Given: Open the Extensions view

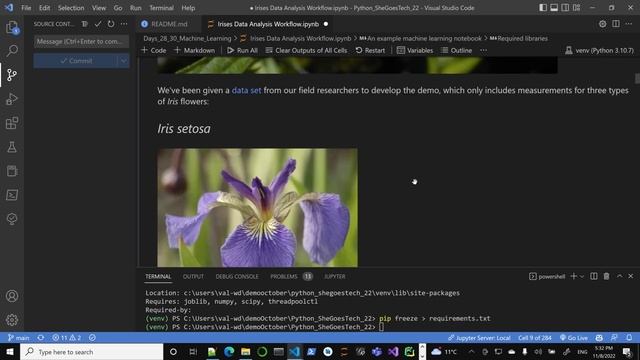Looking at the screenshot, I should click(x=12, y=123).
